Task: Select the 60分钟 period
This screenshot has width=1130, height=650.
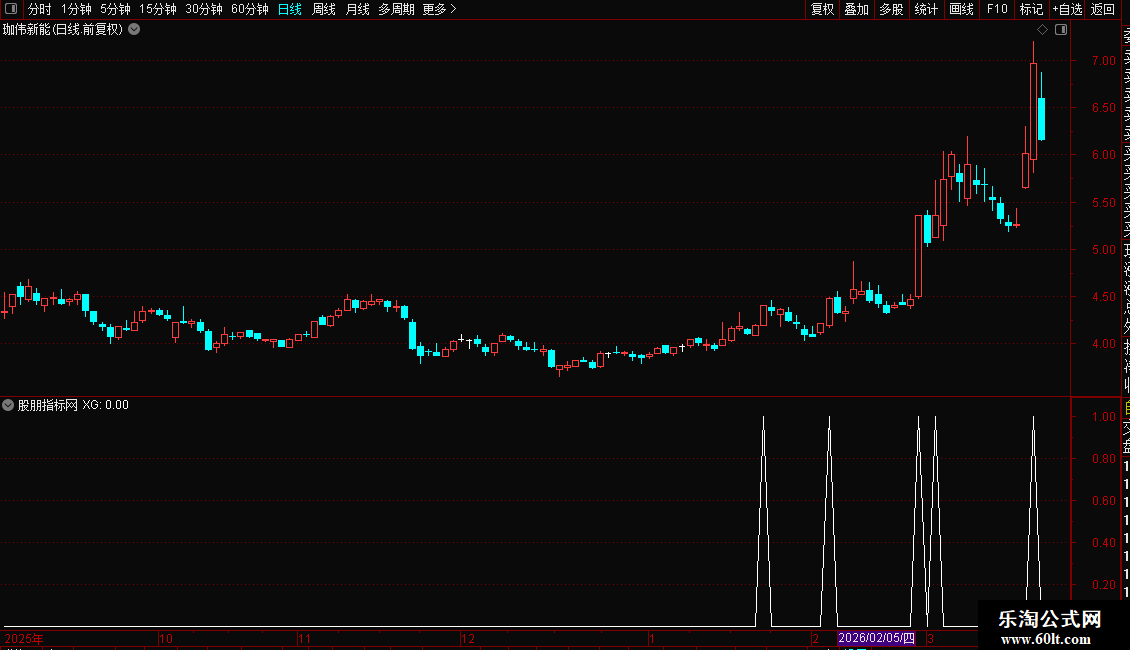Action: click(x=249, y=9)
